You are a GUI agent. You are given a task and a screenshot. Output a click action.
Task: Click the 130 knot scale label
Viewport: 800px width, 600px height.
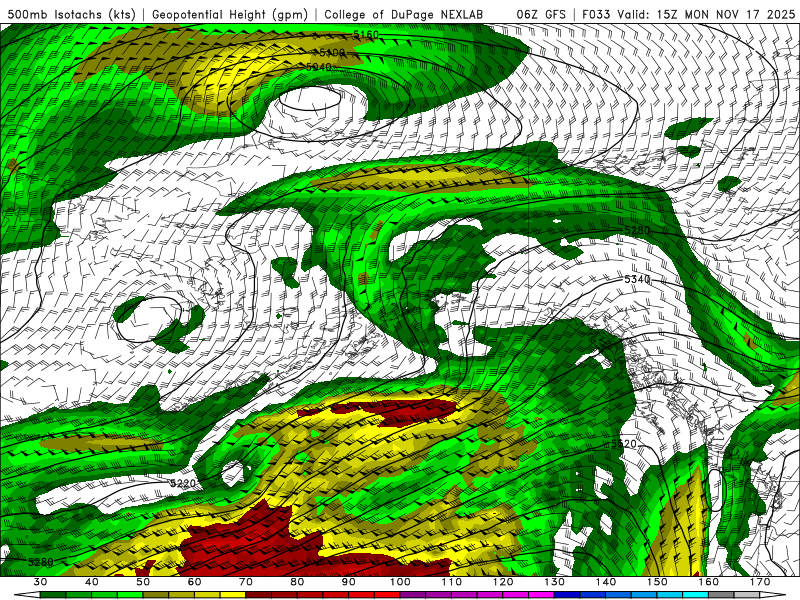[555, 582]
